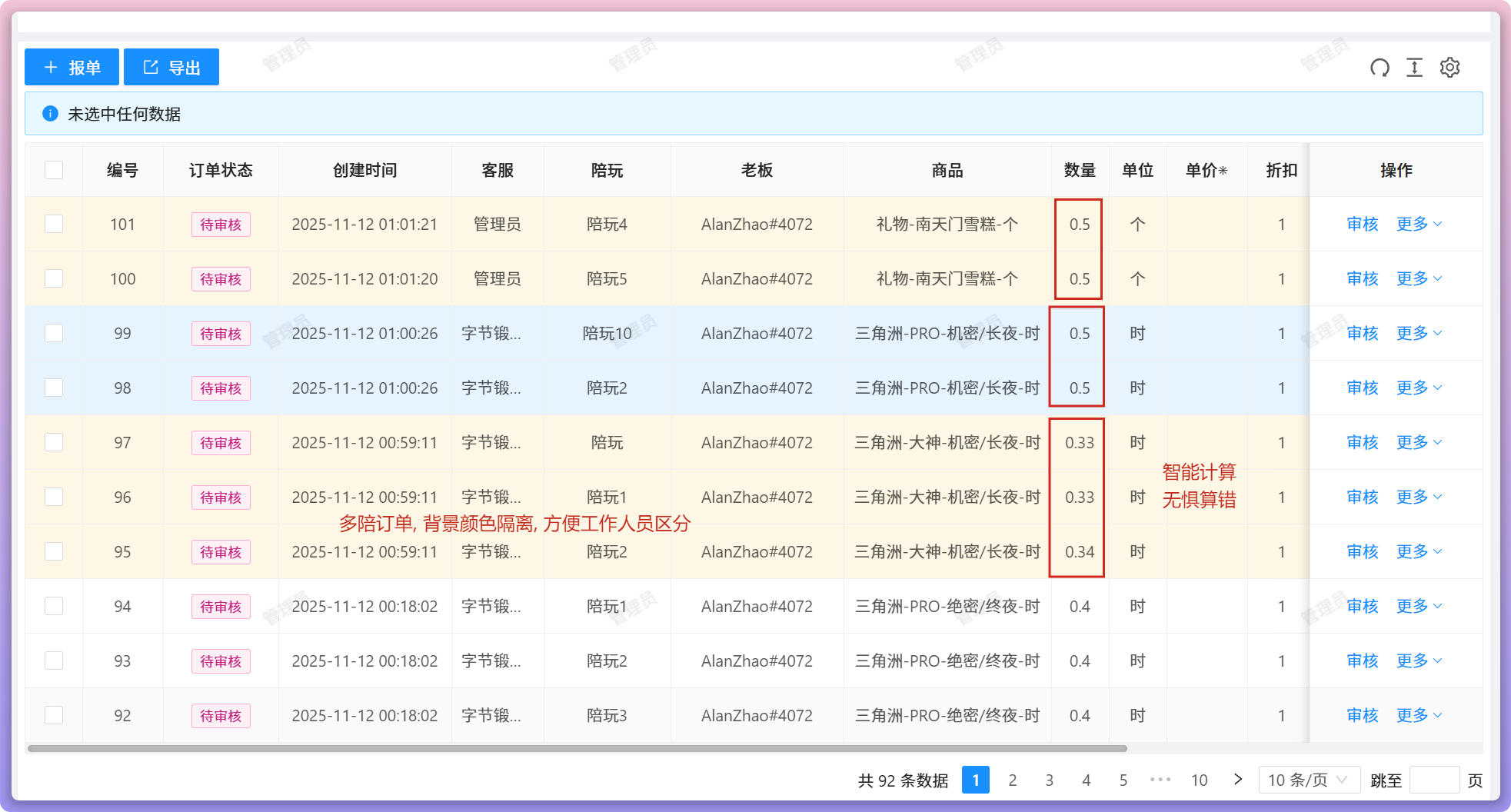1511x812 pixels.
Task: Open the column settings gear icon
Action: [1449, 68]
